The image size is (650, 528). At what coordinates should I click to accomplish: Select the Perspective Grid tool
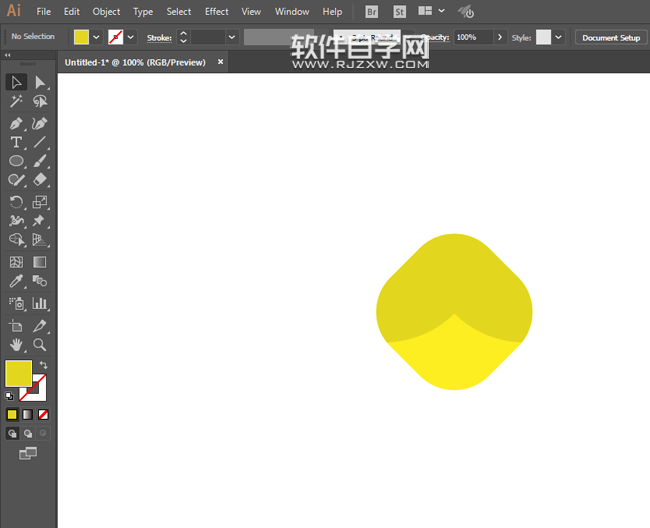(x=40, y=240)
